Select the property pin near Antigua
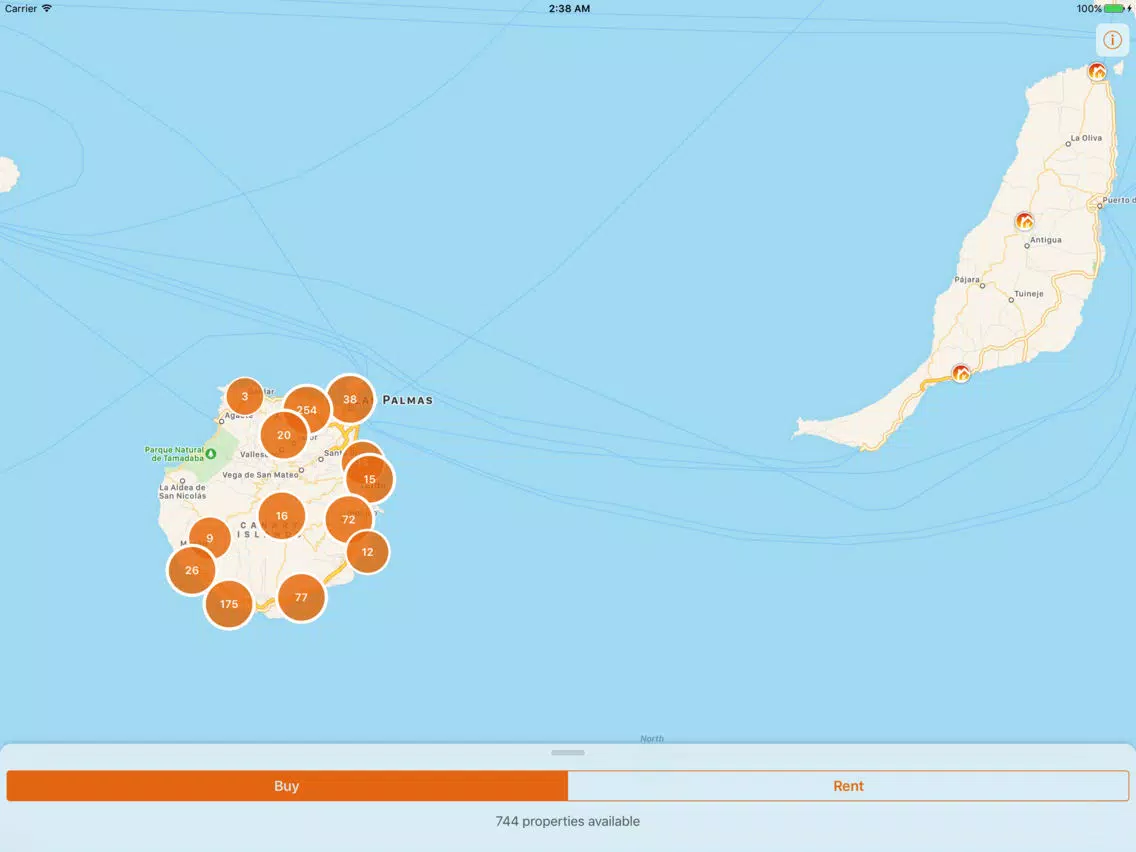Viewport: 1136px width, 852px height. (1024, 221)
